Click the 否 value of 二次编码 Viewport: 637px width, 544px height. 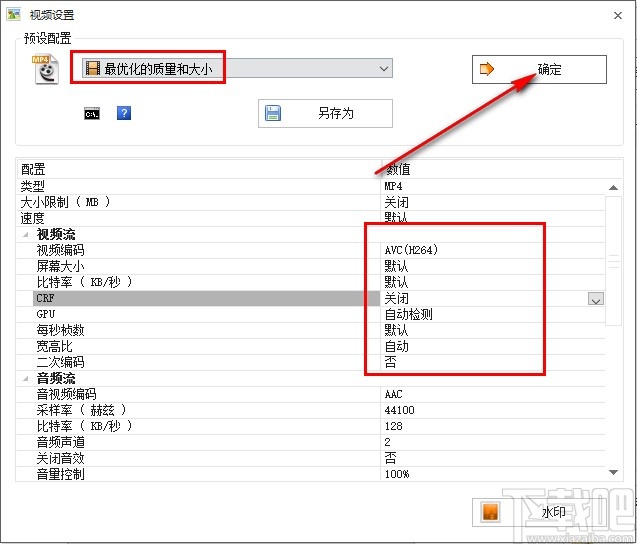click(390, 362)
